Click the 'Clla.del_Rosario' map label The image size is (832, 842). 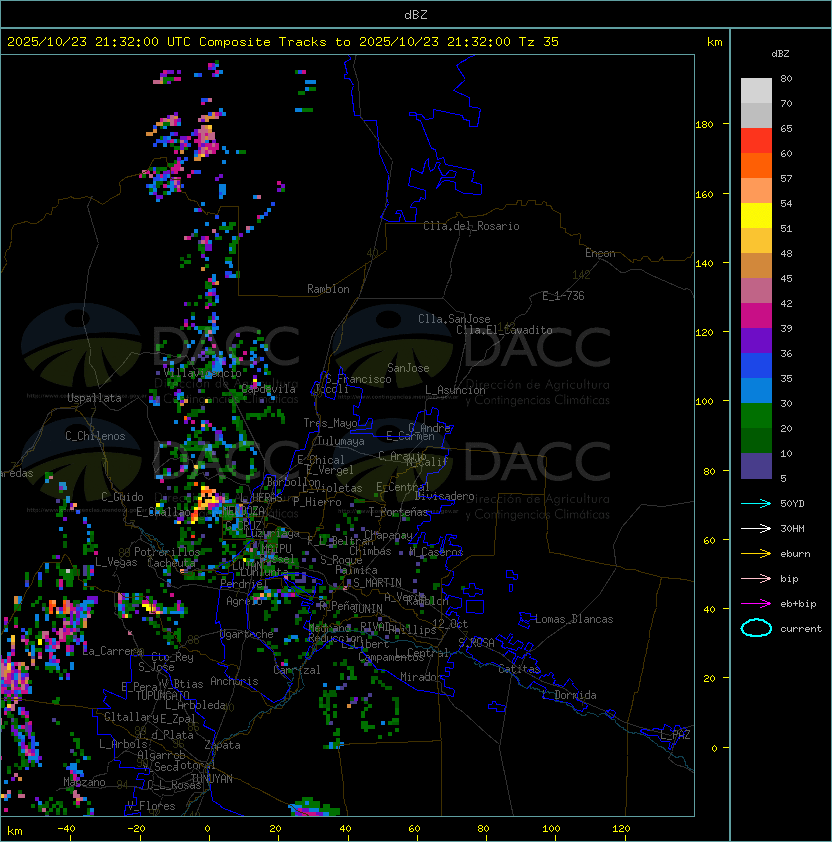[x=471, y=226]
